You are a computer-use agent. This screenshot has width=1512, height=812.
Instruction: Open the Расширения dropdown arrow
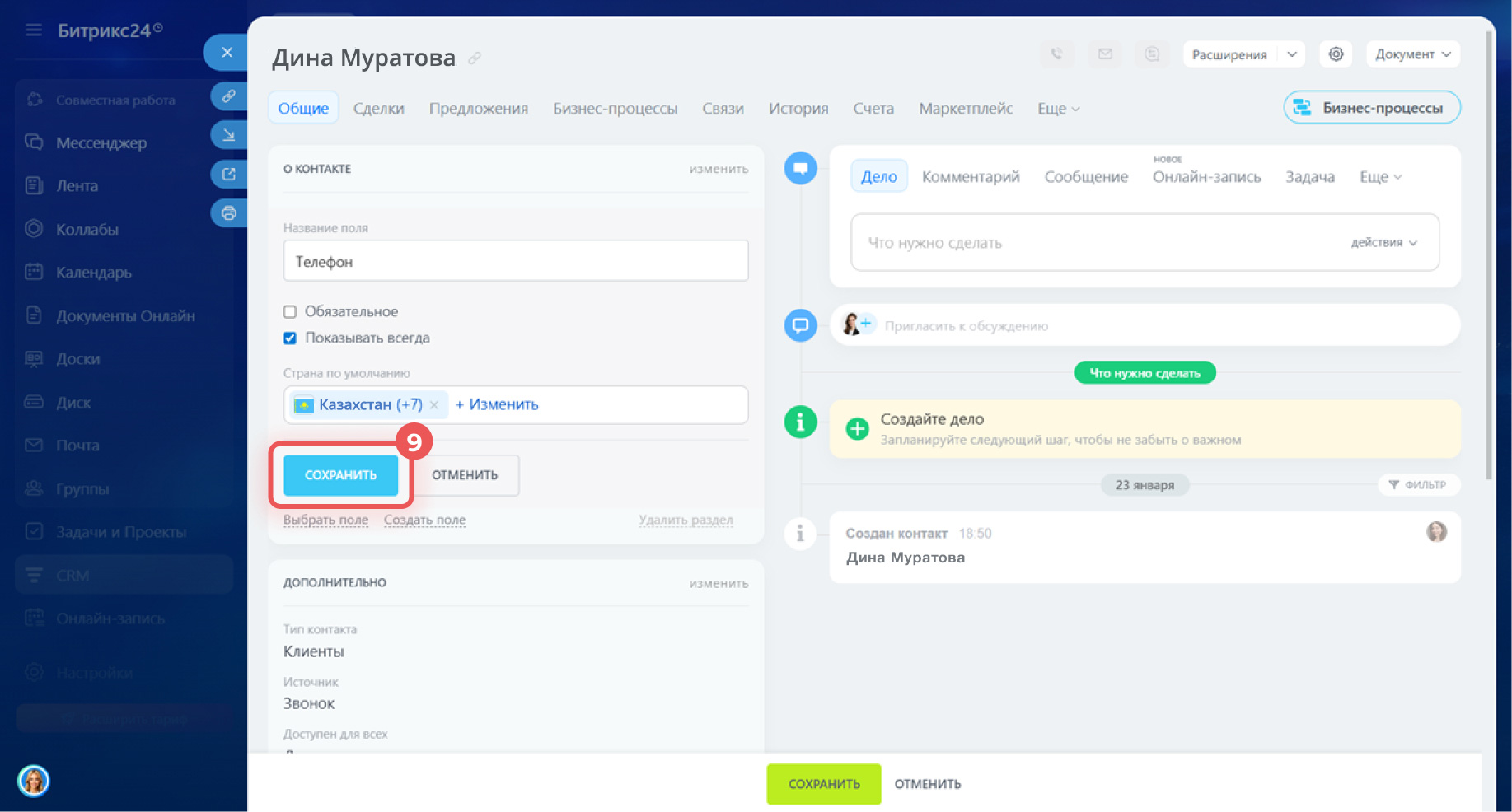tap(1292, 54)
